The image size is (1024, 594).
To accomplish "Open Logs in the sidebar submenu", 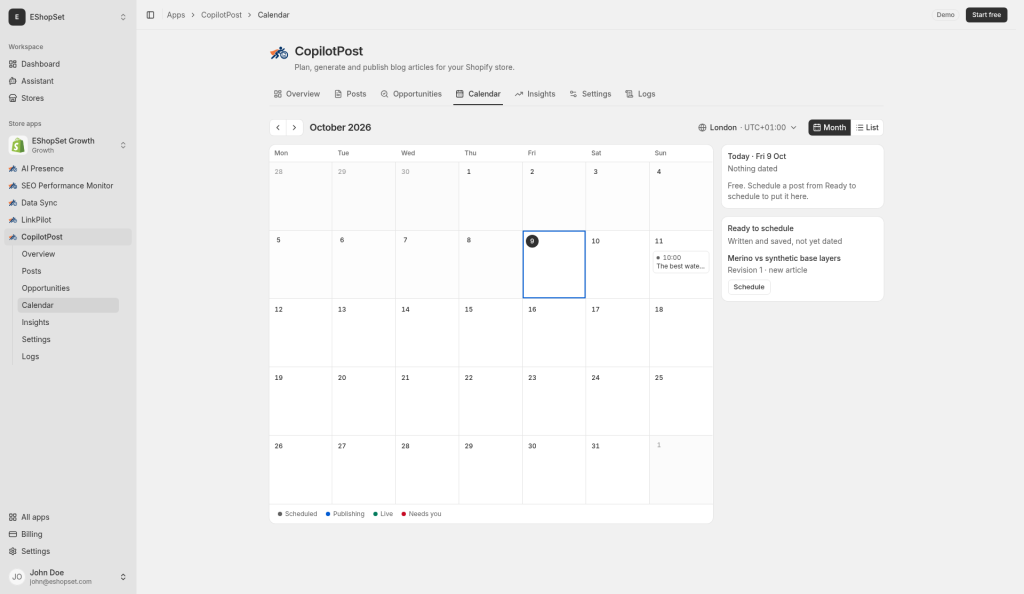I will click(x=68, y=356).
